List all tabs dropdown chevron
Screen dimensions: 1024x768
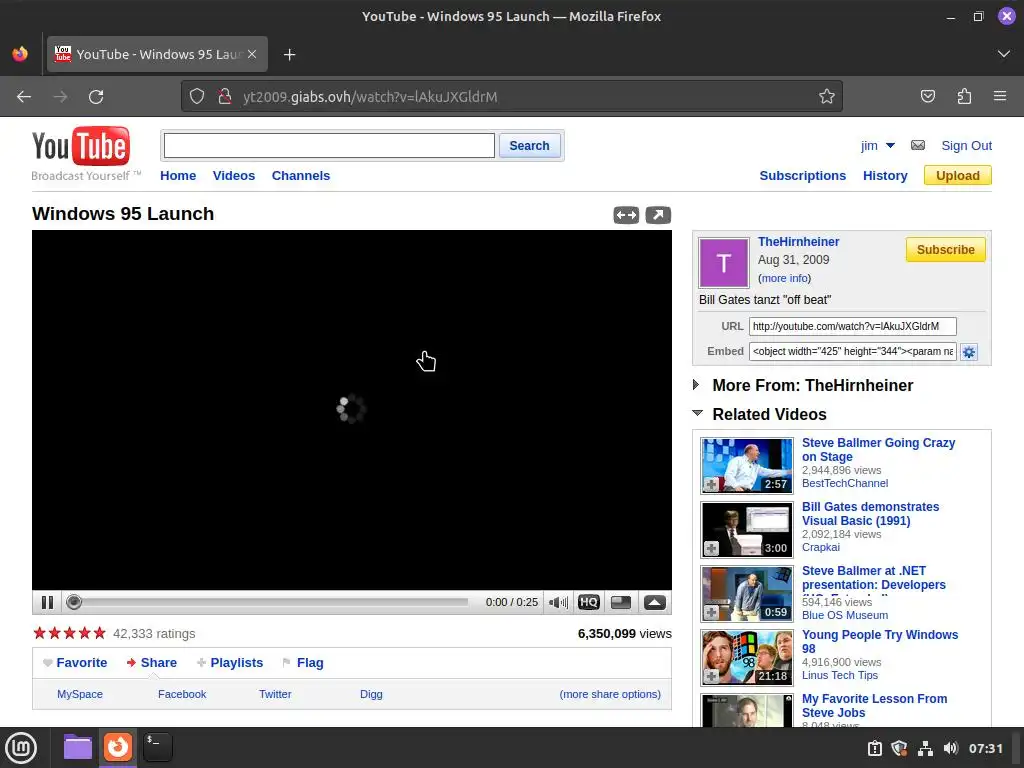tap(1004, 54)
